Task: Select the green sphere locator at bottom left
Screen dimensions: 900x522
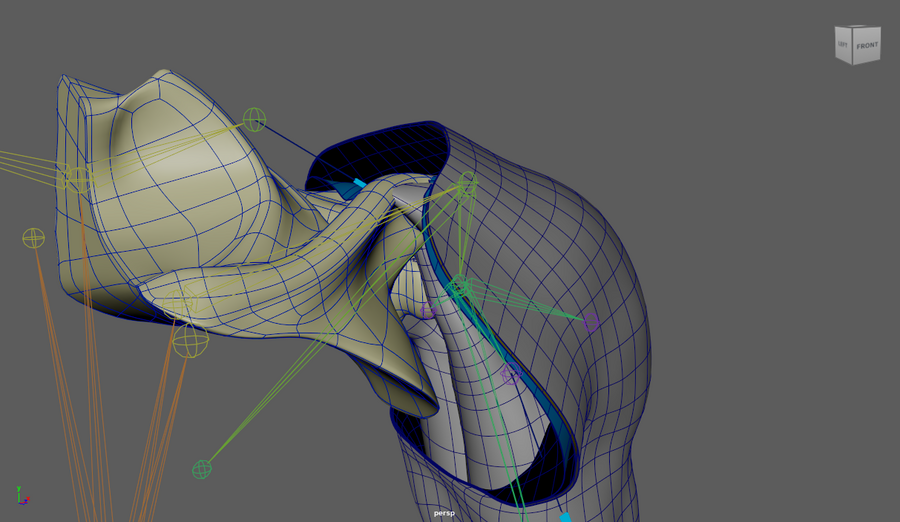Action: [x=202, y=468]
